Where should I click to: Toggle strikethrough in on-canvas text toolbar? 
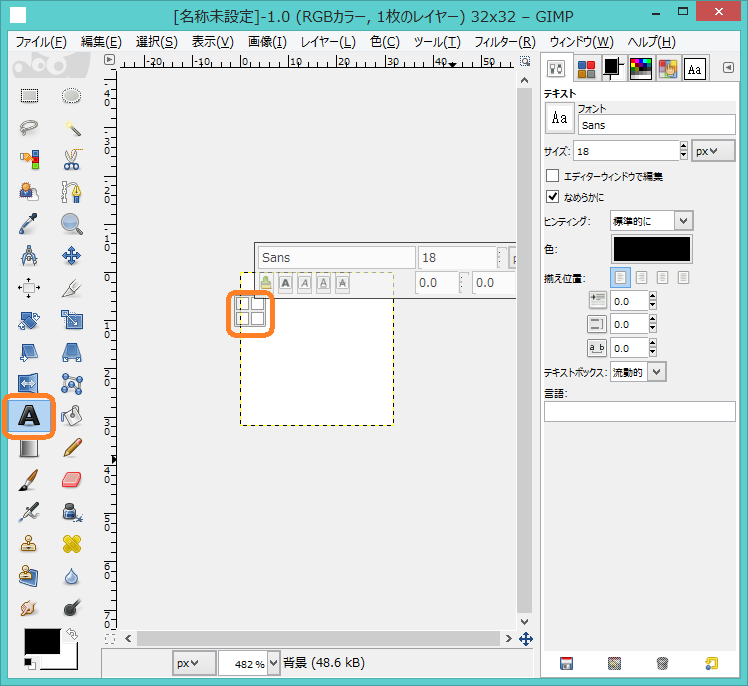[x=343, y=283]
